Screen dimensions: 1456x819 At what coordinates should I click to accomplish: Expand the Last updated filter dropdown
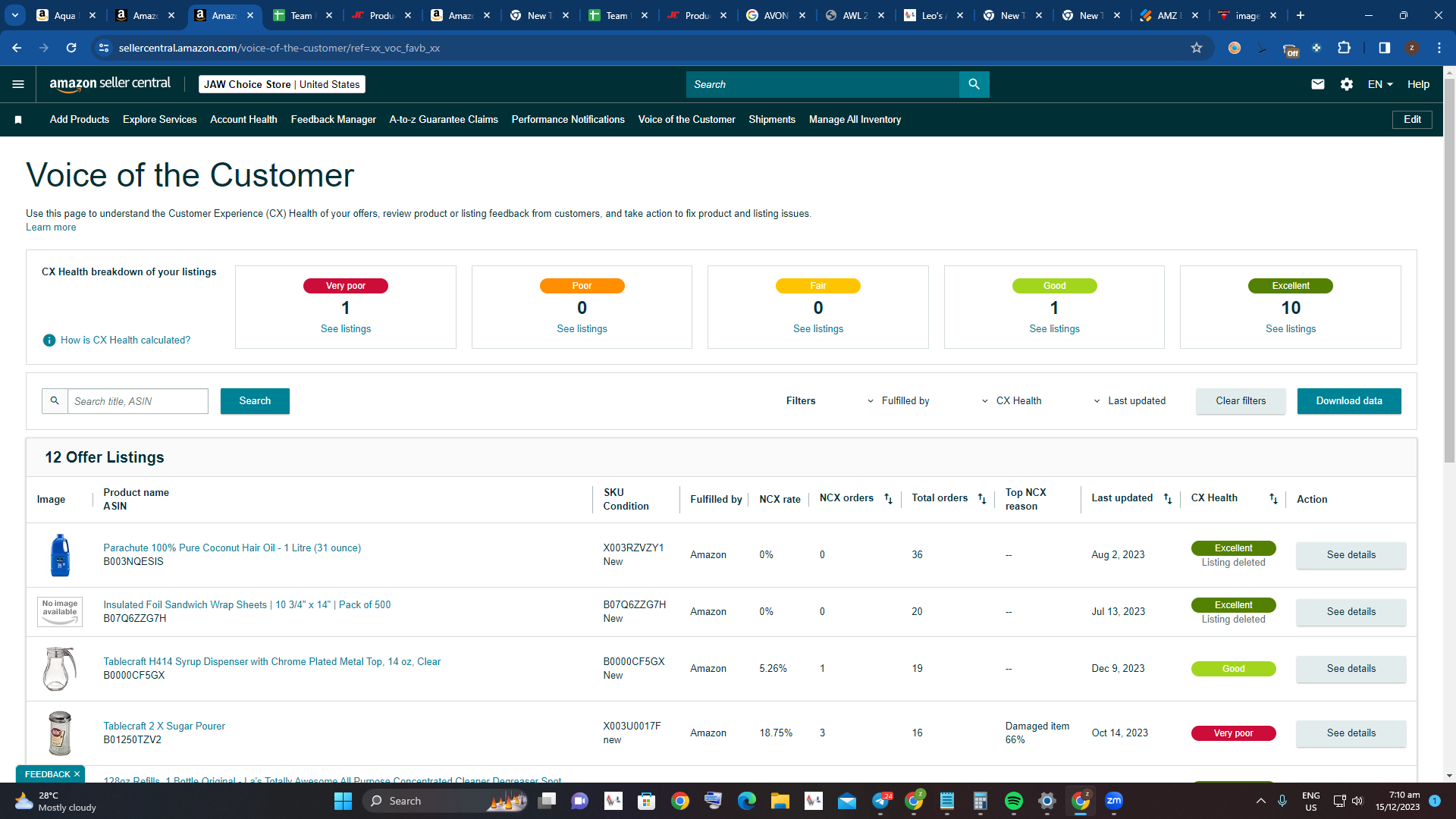point(1129,401)
